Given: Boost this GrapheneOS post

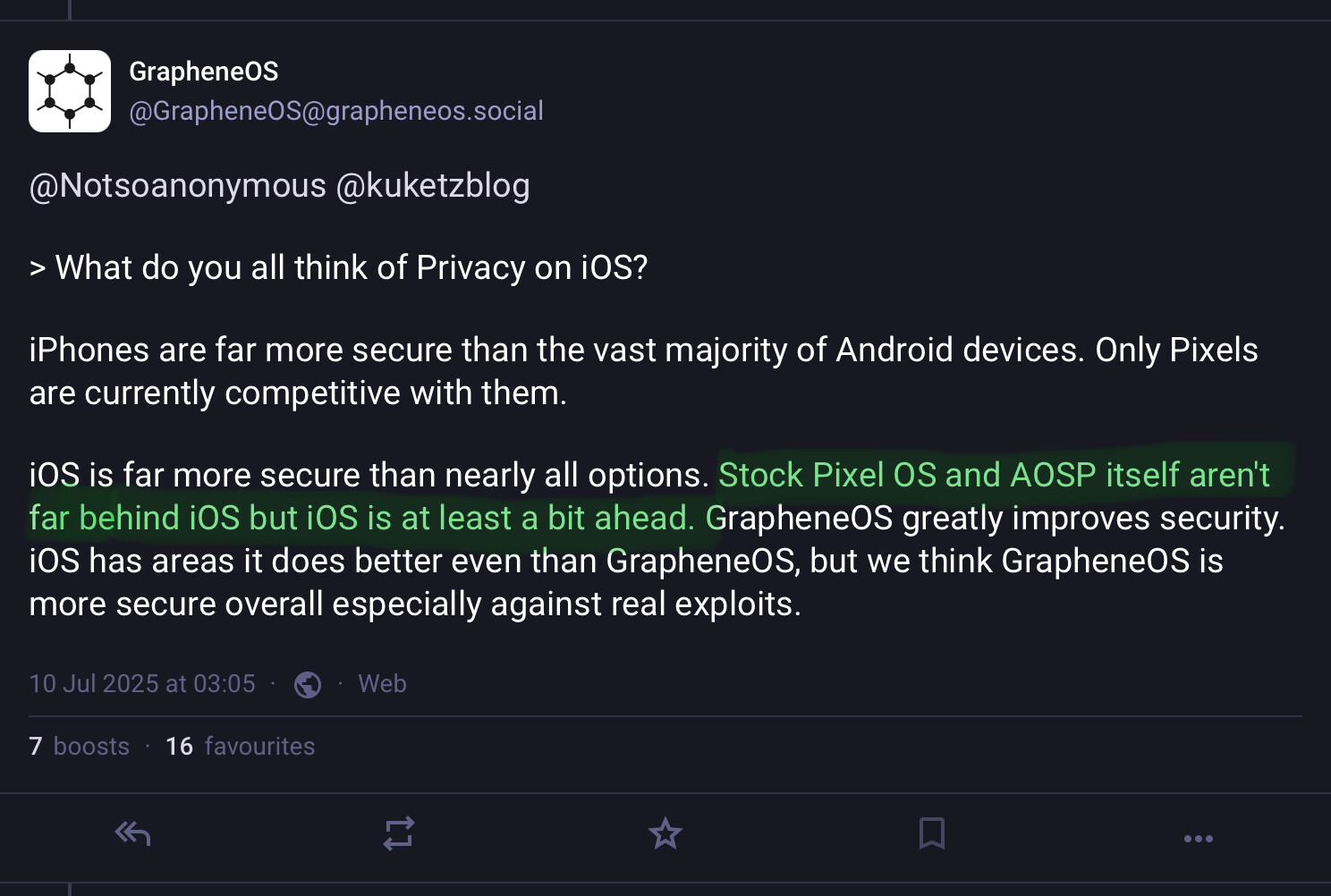Looking at the screenshot, I should [398, 834].
